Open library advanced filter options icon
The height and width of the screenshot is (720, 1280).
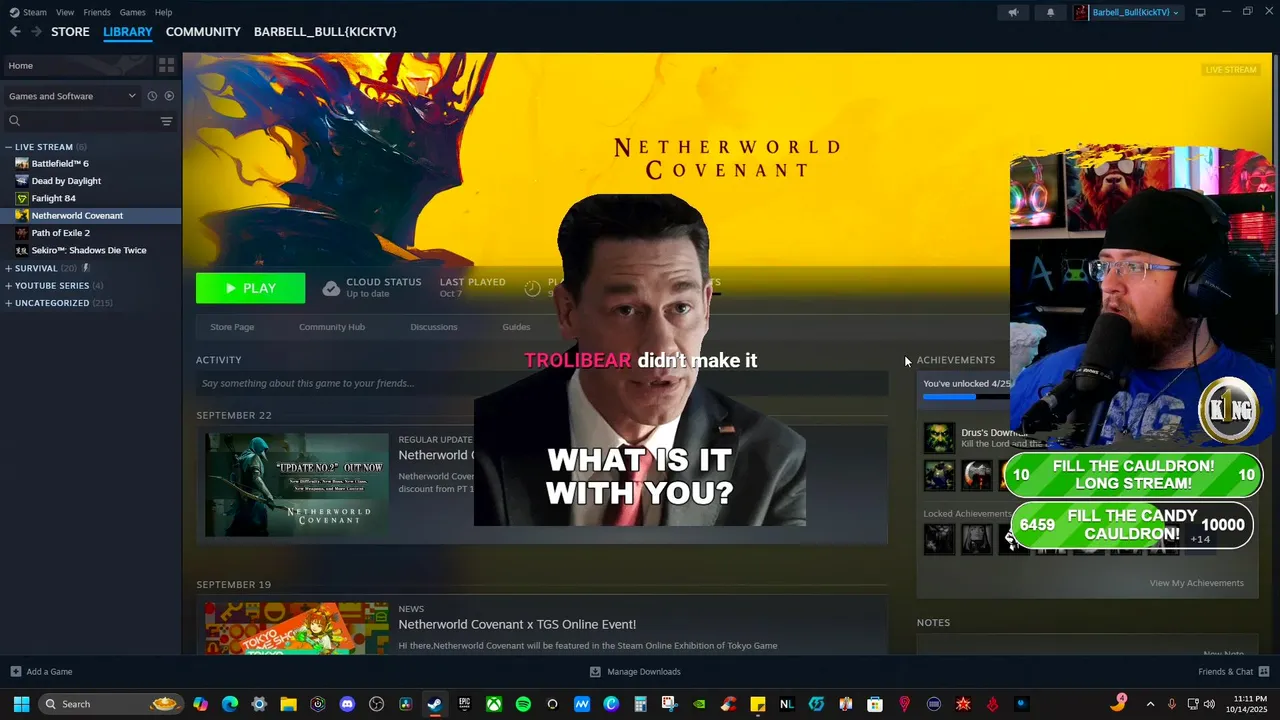coord(166,121)
